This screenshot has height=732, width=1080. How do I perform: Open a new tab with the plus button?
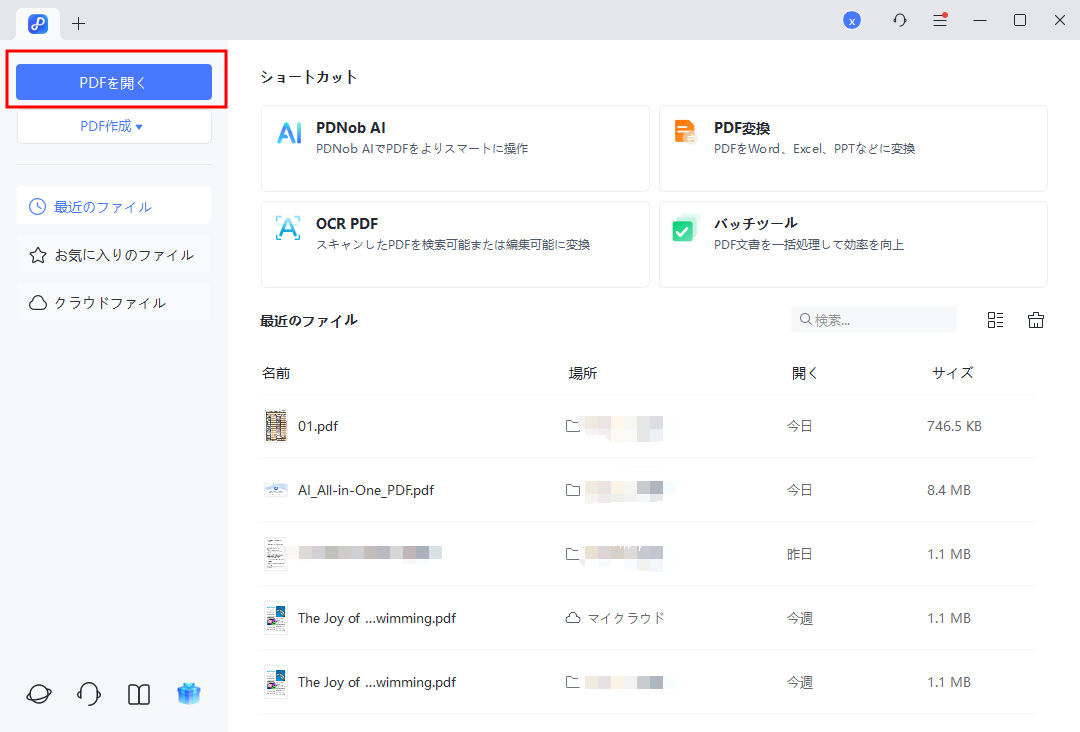coord(78,22)
